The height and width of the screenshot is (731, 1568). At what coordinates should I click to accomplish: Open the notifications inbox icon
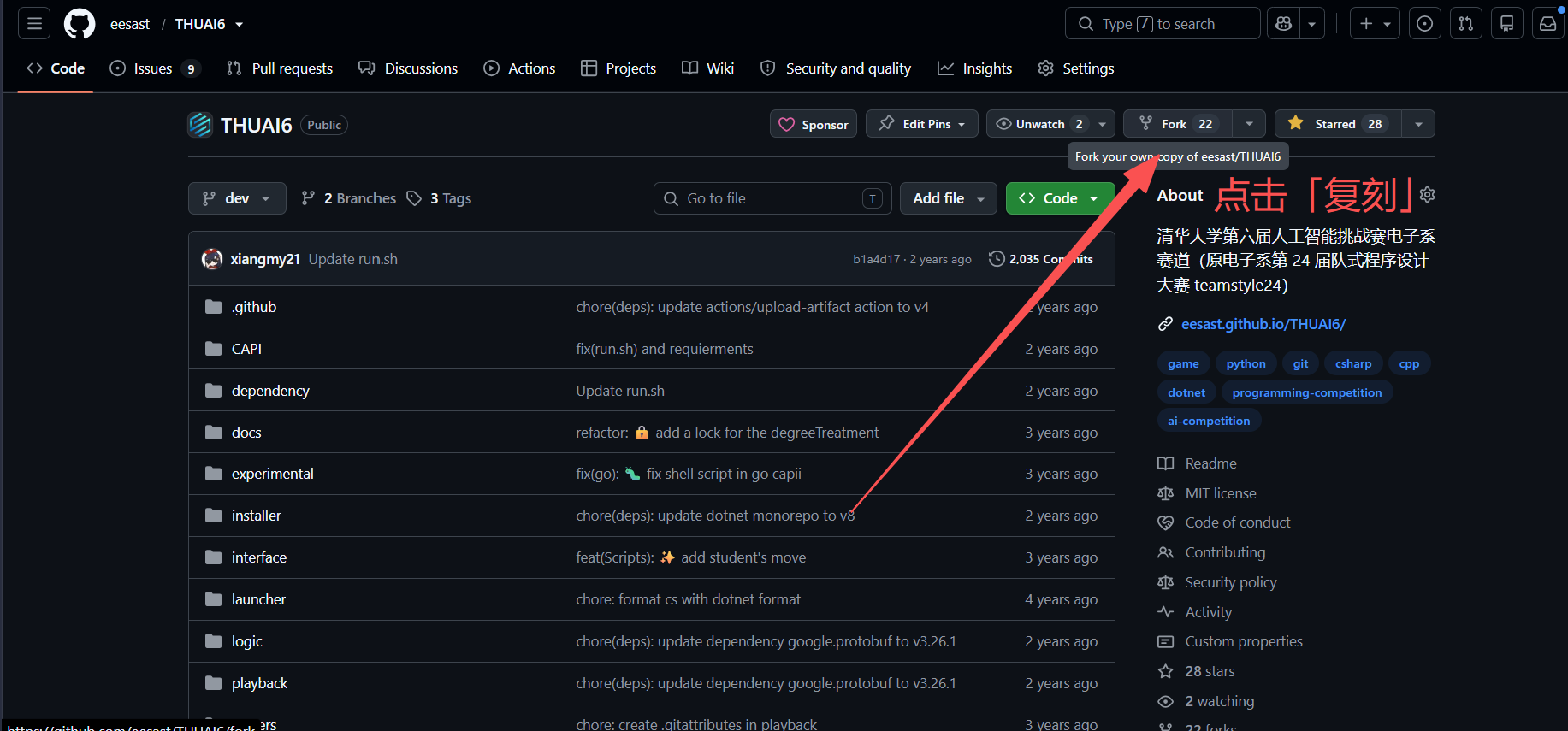coord(1547,24)
